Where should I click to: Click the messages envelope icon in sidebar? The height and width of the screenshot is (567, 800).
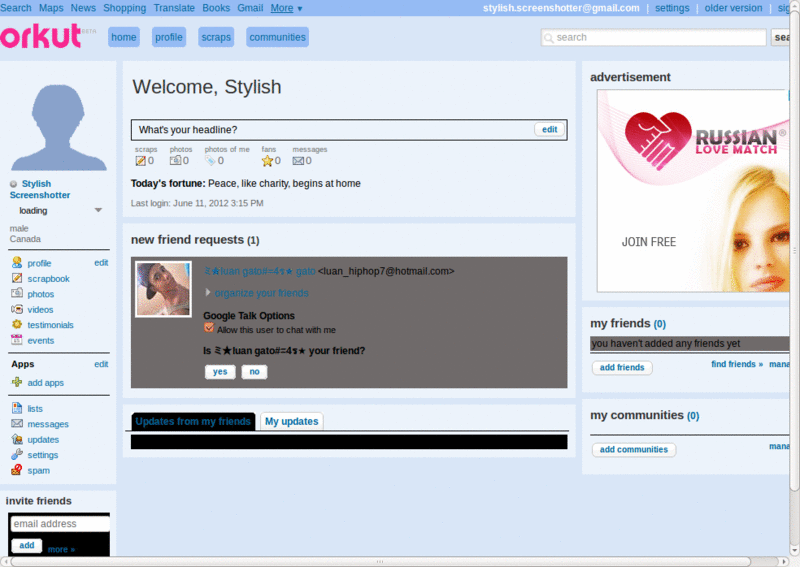(17, 424)
